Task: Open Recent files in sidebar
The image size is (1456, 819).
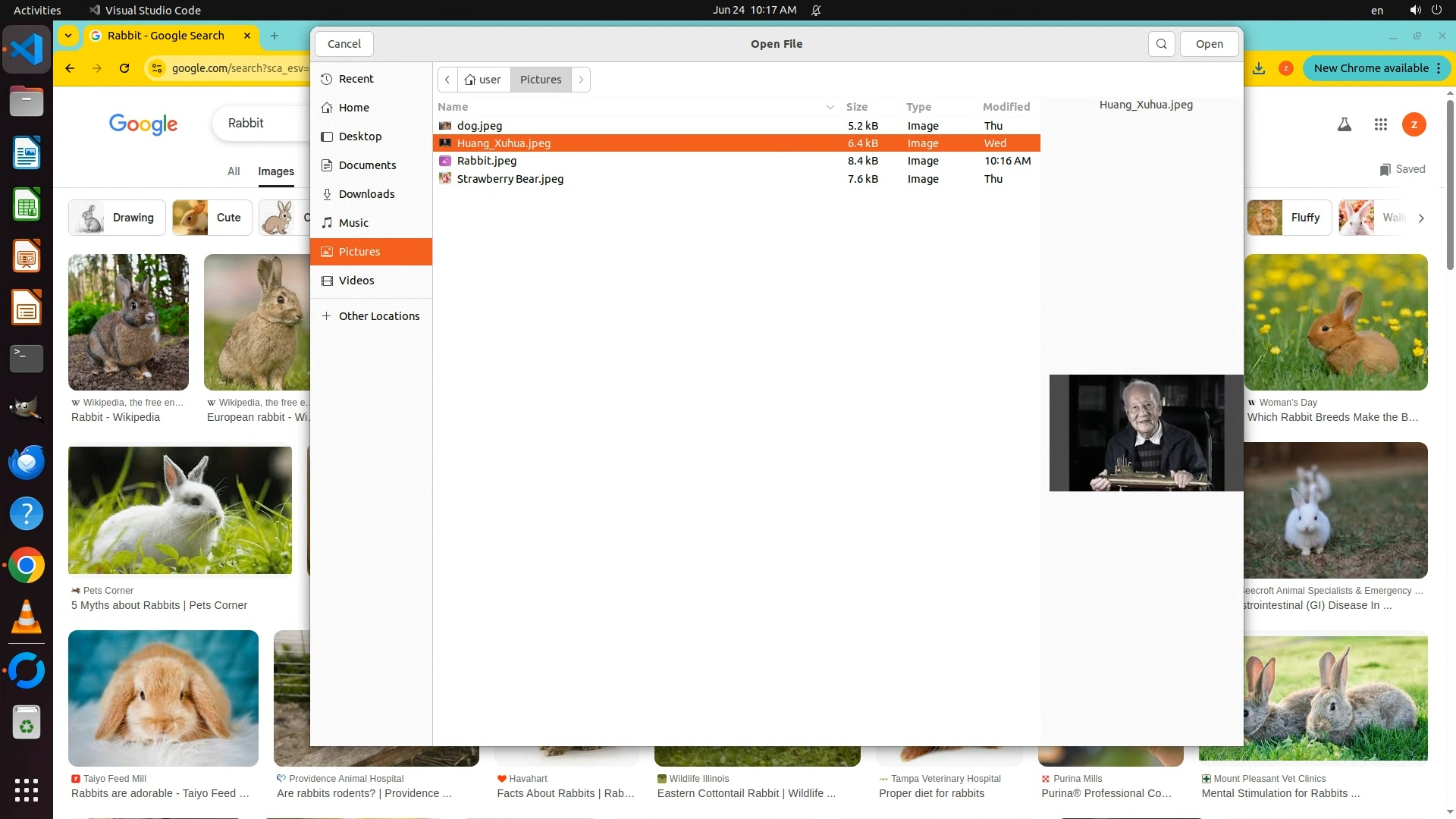Action: click(356, 79)
